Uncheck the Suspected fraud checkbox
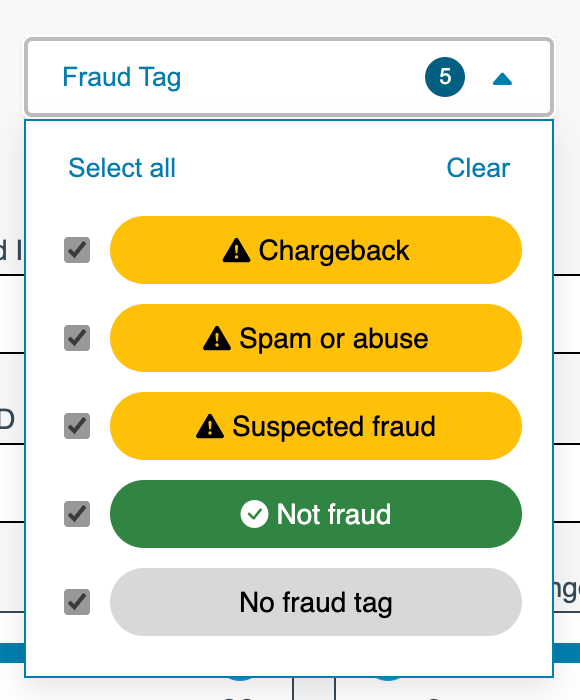This screenshot has height=700, width=580. point(77,426)
